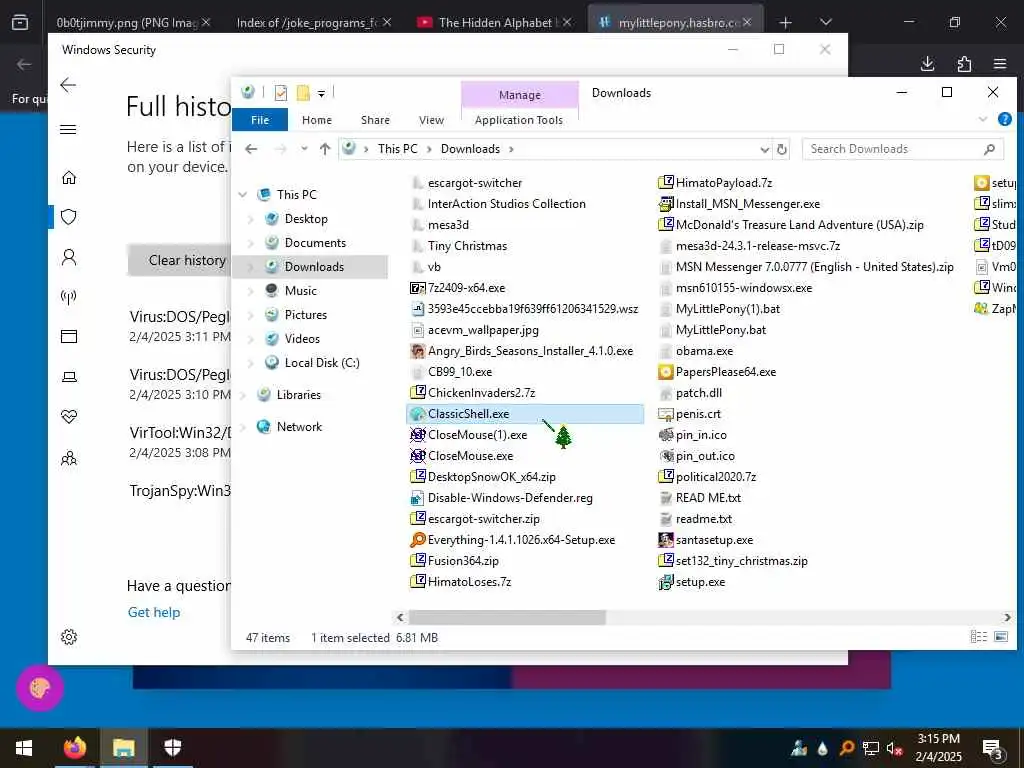The height and width of the screenshot is (768, 1024).
Task: Open Application Tools ribbon tab
Action: tap(519, 120)
